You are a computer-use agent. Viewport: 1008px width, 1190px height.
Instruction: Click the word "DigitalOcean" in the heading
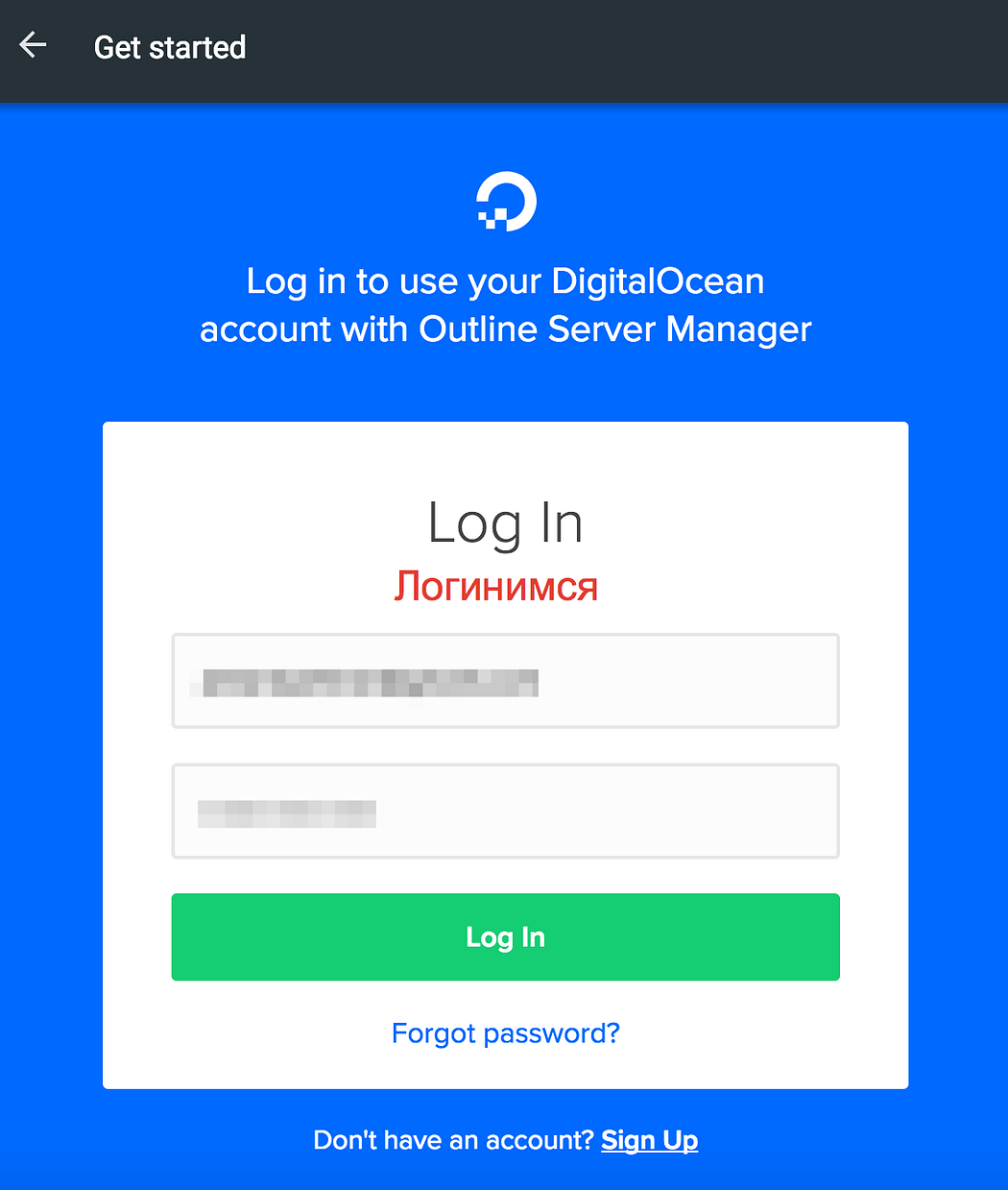[x=658, y=281]
